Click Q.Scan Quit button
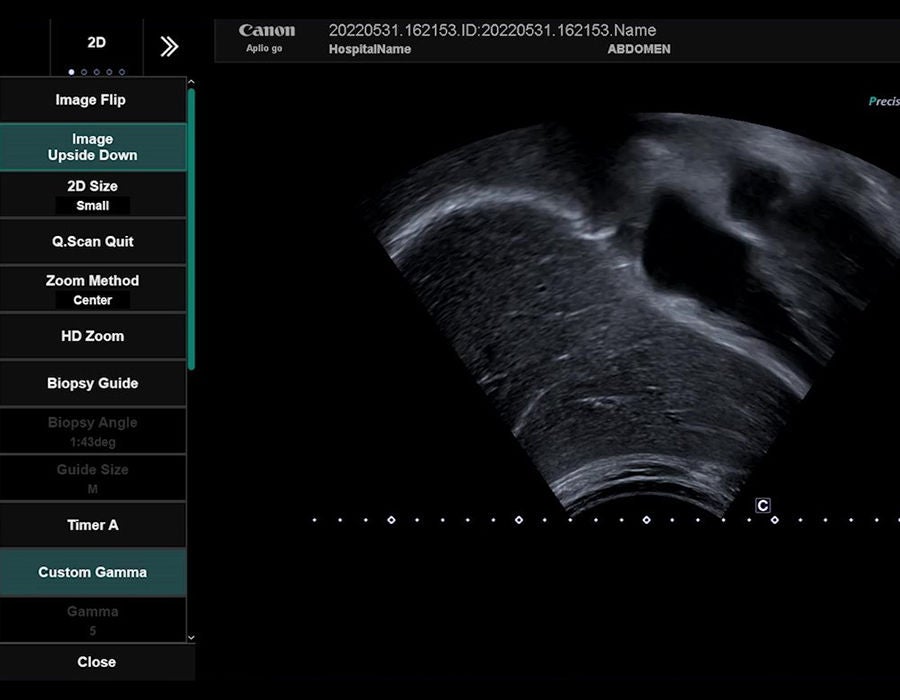The height and width of the screenshot is (700, 900). [x=92, y=242]
